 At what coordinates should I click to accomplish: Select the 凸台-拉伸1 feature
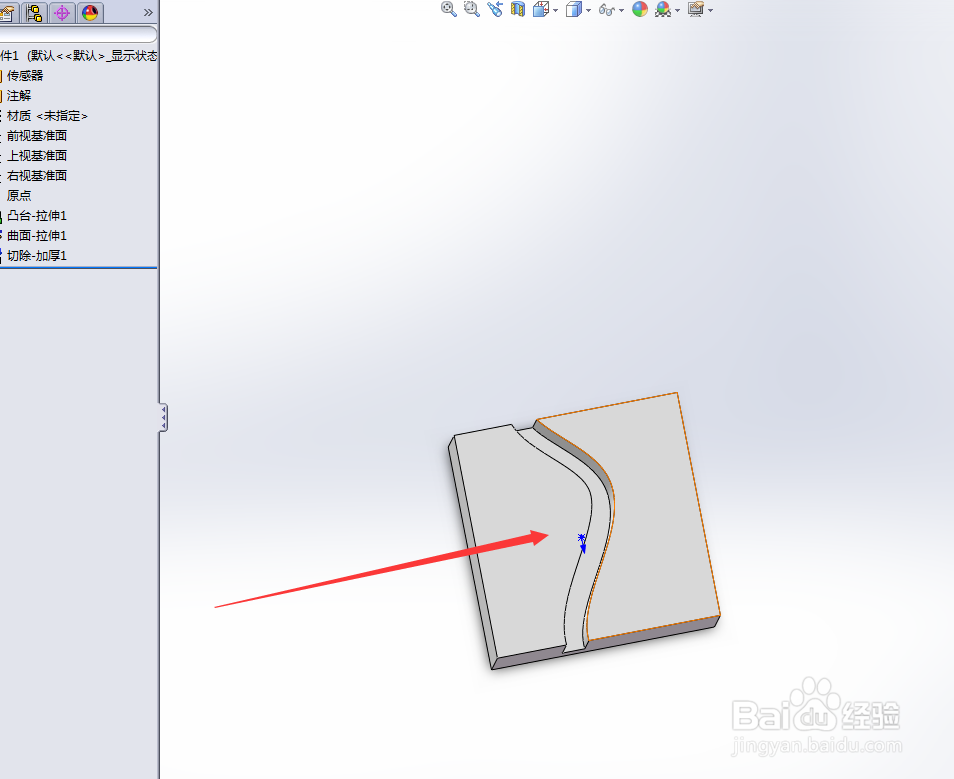[37, 215]
